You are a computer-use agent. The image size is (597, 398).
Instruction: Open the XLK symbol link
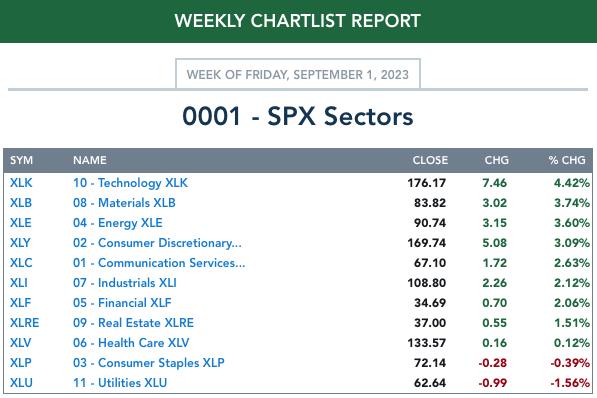pos(21,183)
